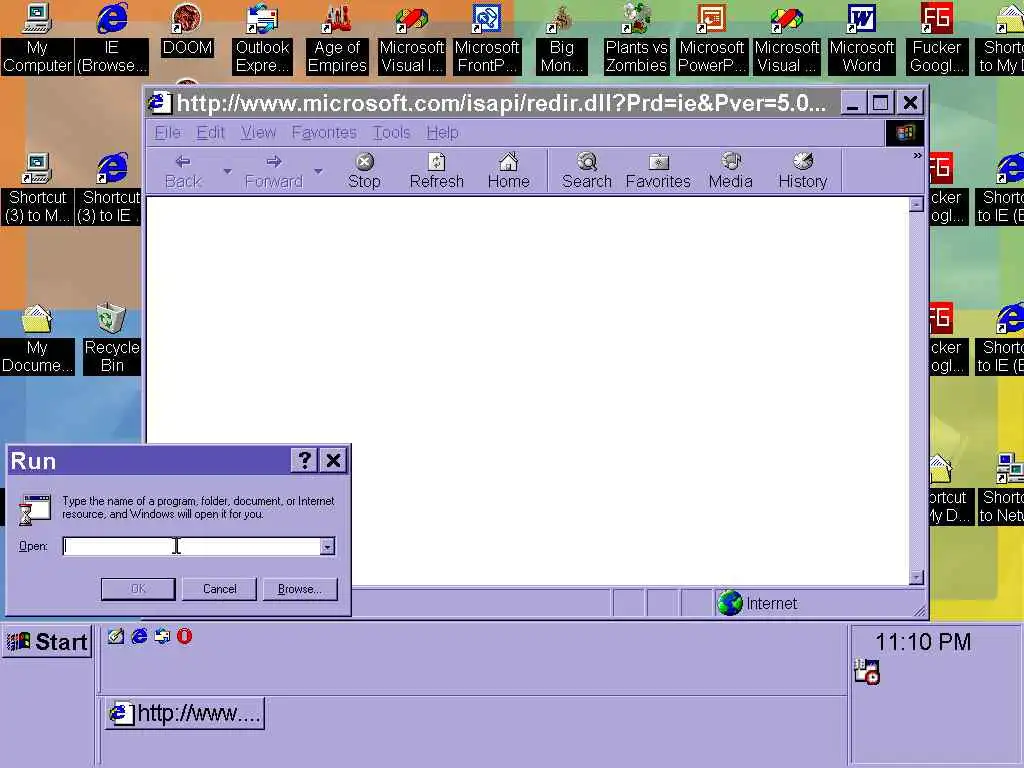
Task: Expand Back button history dropdown arrow
Action: (227, 172)
